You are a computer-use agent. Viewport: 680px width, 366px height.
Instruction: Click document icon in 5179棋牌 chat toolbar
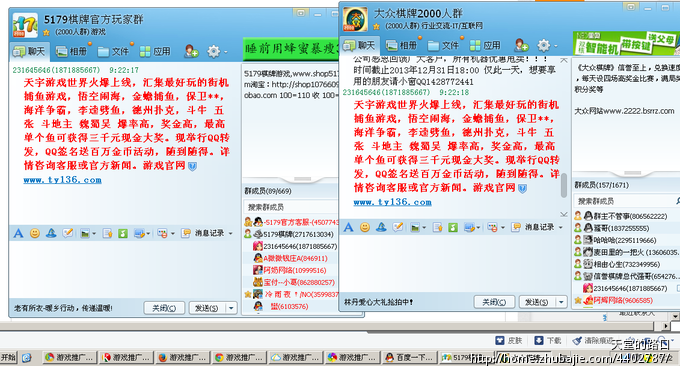pyautogui.click(x=107, y=234)
